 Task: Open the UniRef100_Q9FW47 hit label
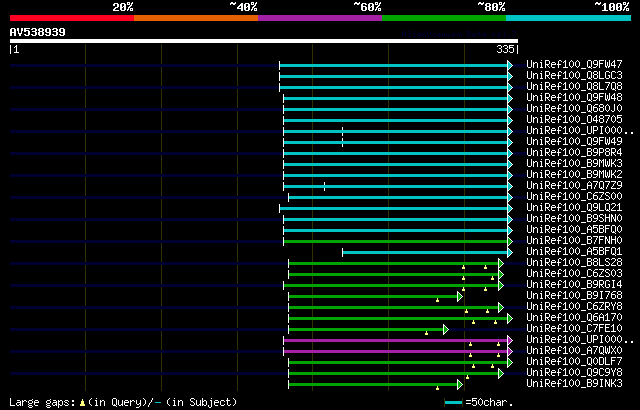pos(574,64)
